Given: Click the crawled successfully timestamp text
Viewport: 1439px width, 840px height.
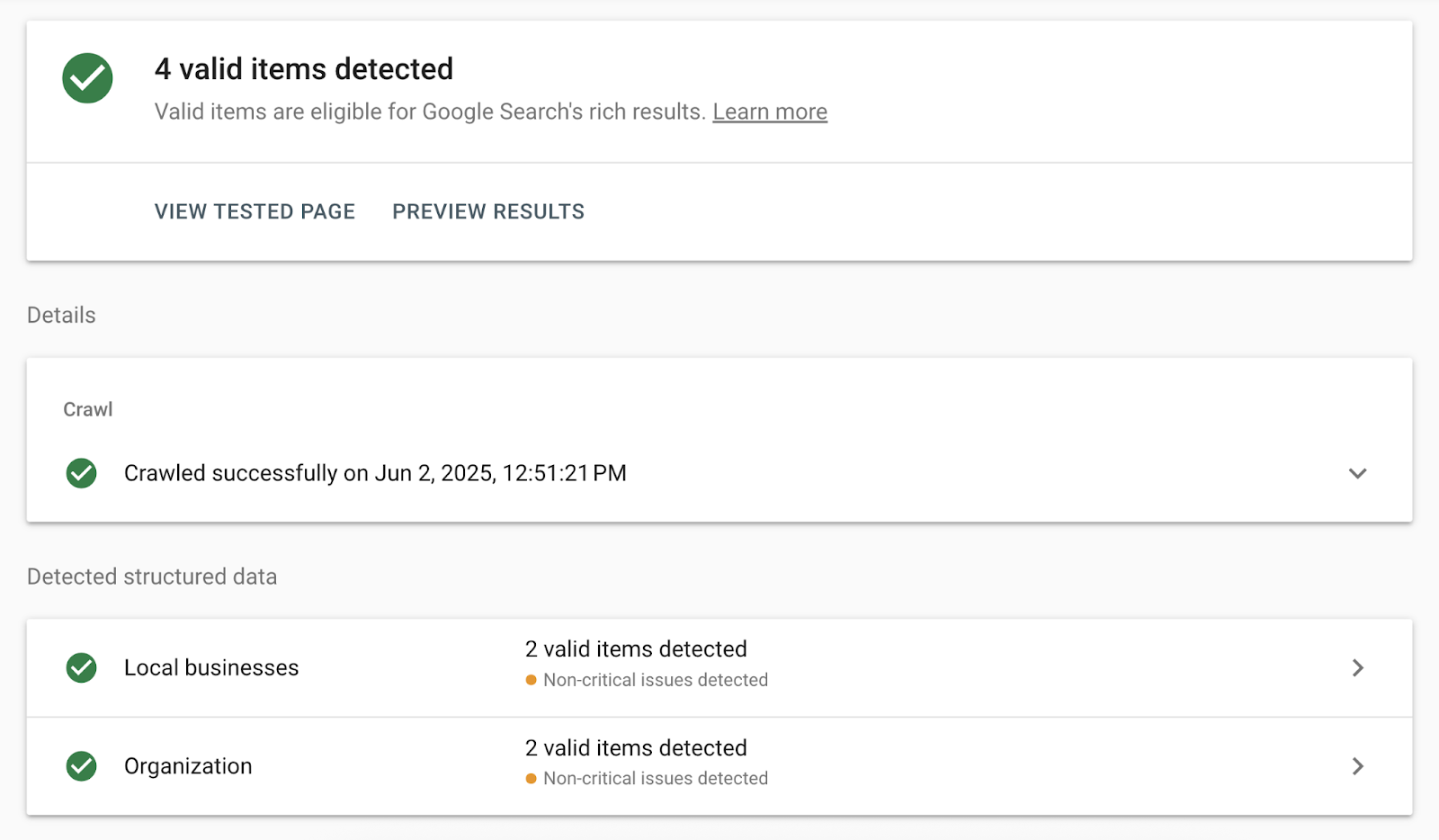Looking at the screenshot, I should click(375, 473).
